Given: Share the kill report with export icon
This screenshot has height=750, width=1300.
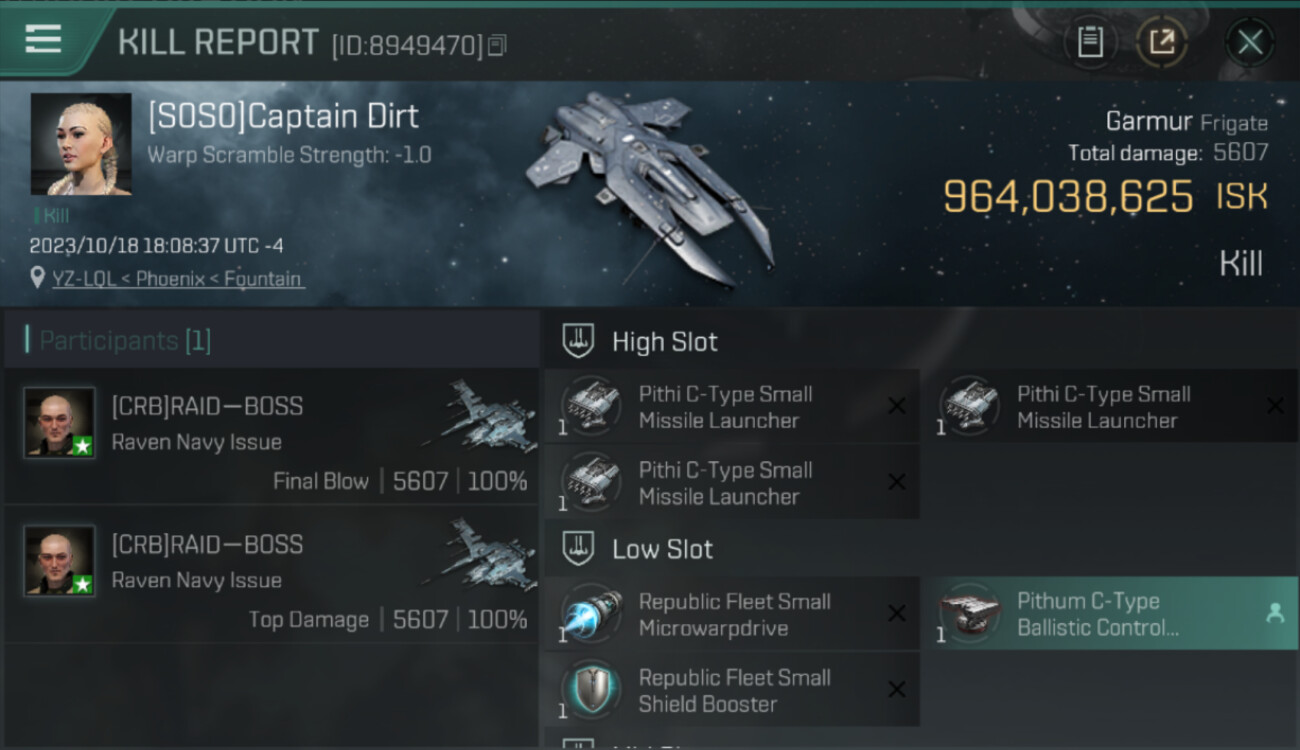Looking at the screenshot, I should pyautogui.click(x=1162, y=42).
